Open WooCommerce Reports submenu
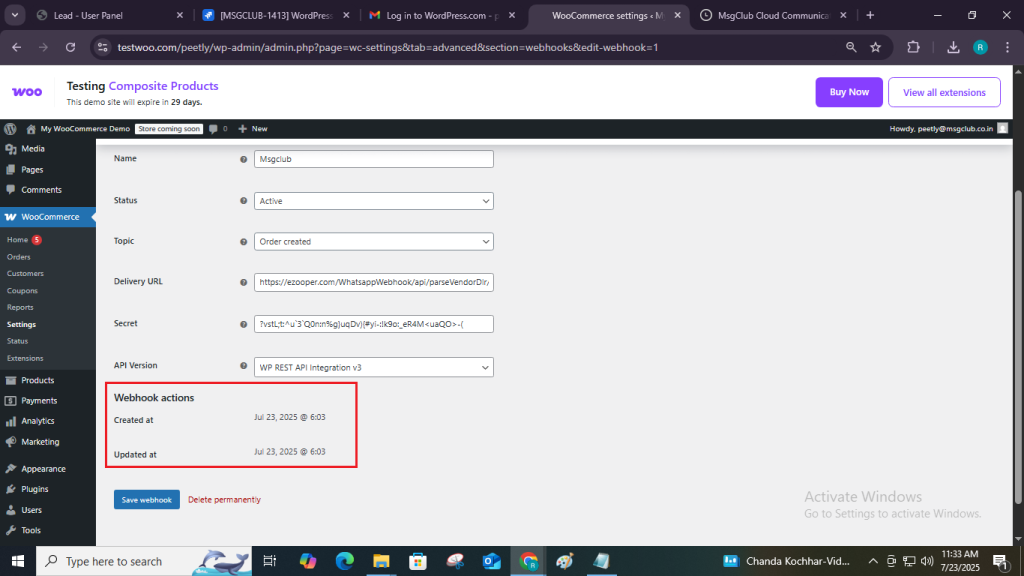 tap(20, 308)
